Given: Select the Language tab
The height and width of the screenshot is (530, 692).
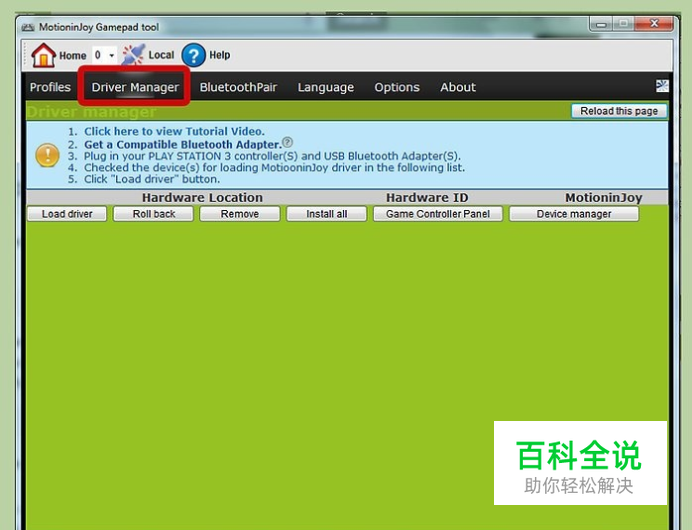Looking at the screenshot, I should (x=326, y=87).
